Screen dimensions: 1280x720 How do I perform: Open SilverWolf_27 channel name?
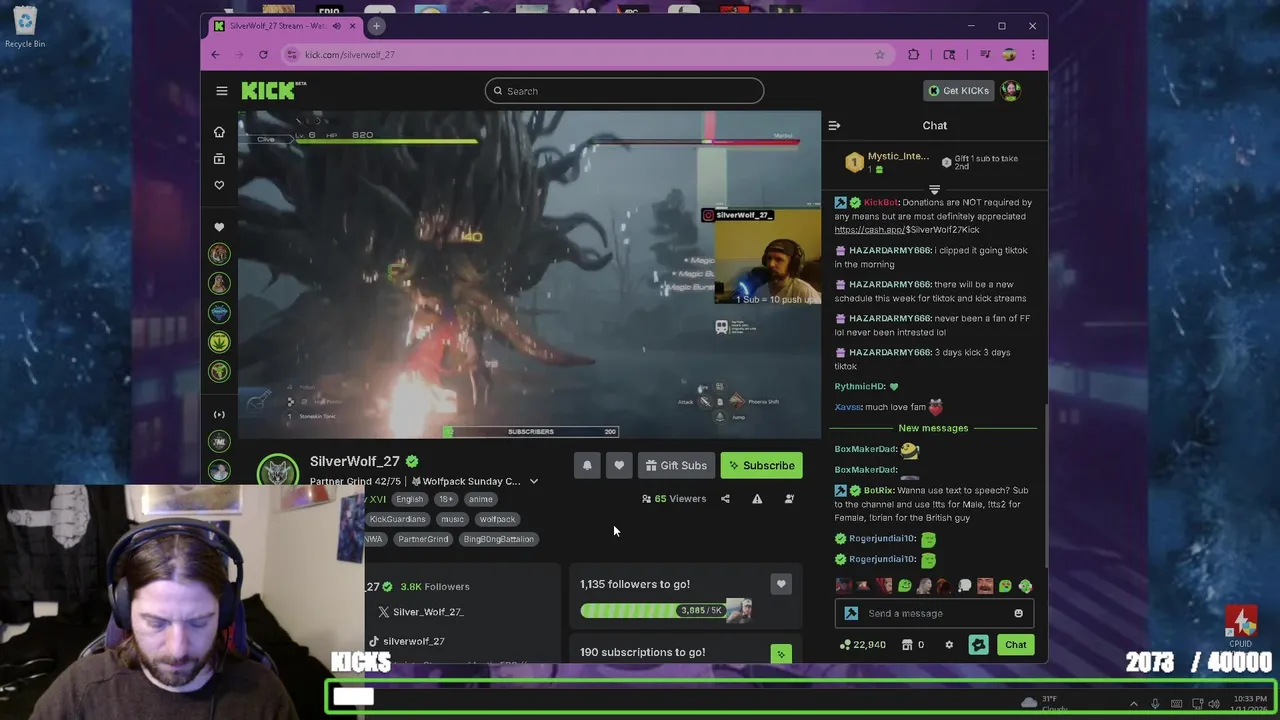(x=354, y=461)
